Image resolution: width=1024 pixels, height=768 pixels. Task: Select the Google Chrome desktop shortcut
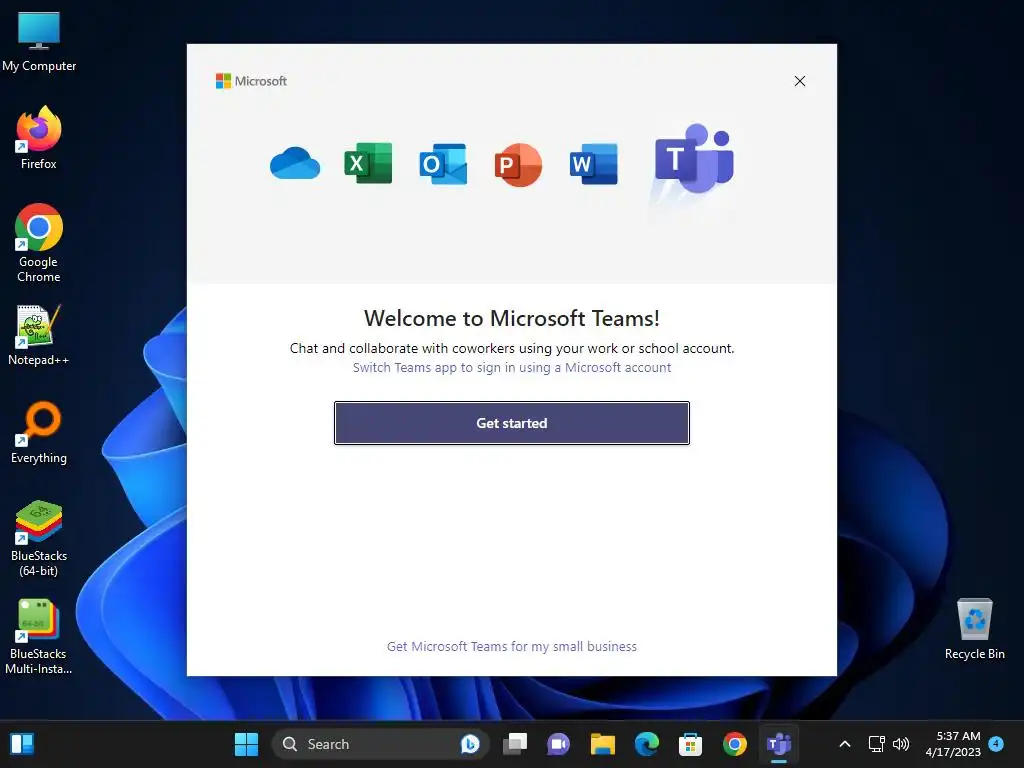pyautogui.click(x=39, y=243)
